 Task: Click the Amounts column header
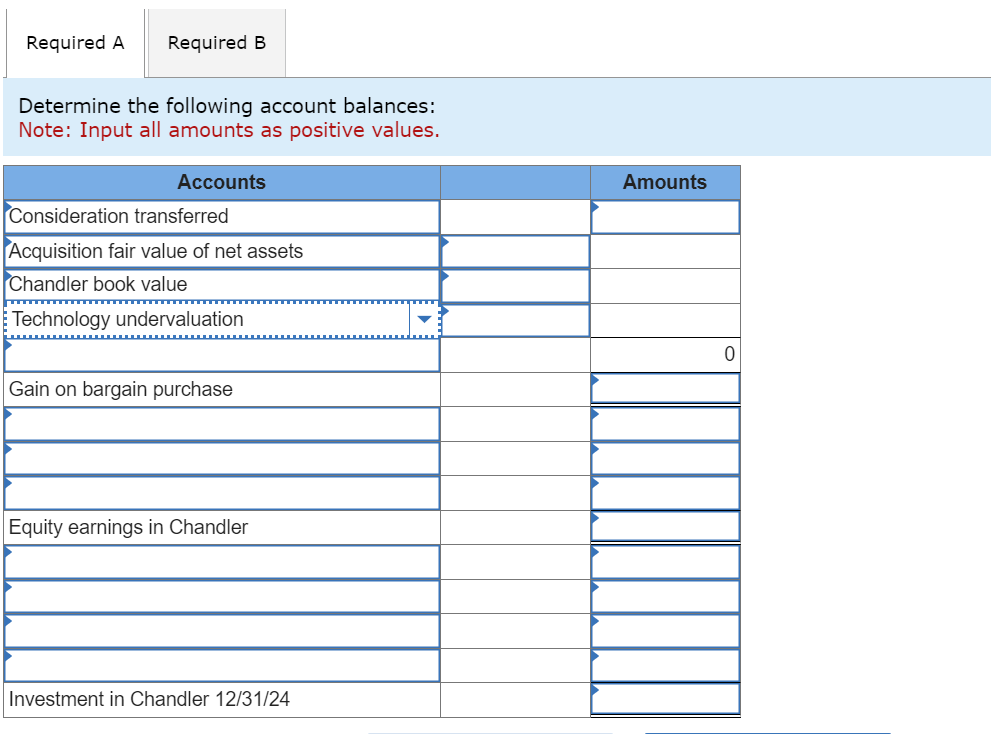[664, 182]
